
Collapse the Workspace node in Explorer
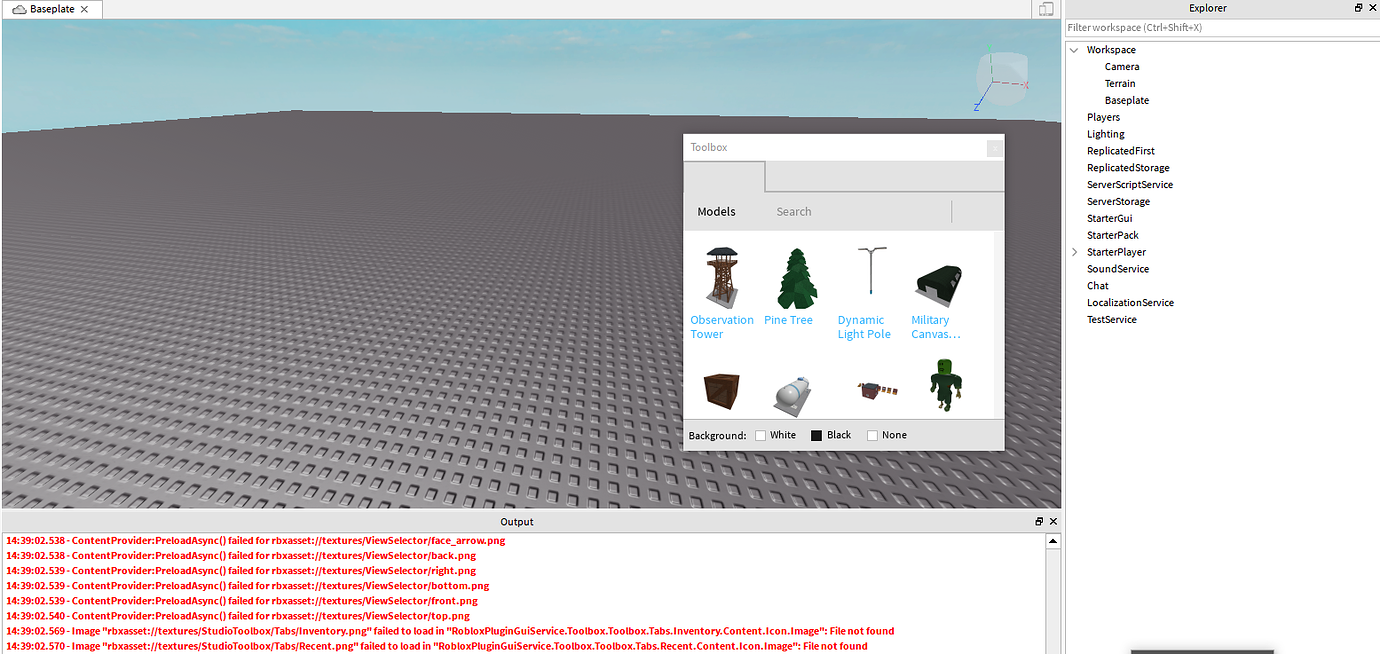click(1074, 50)
